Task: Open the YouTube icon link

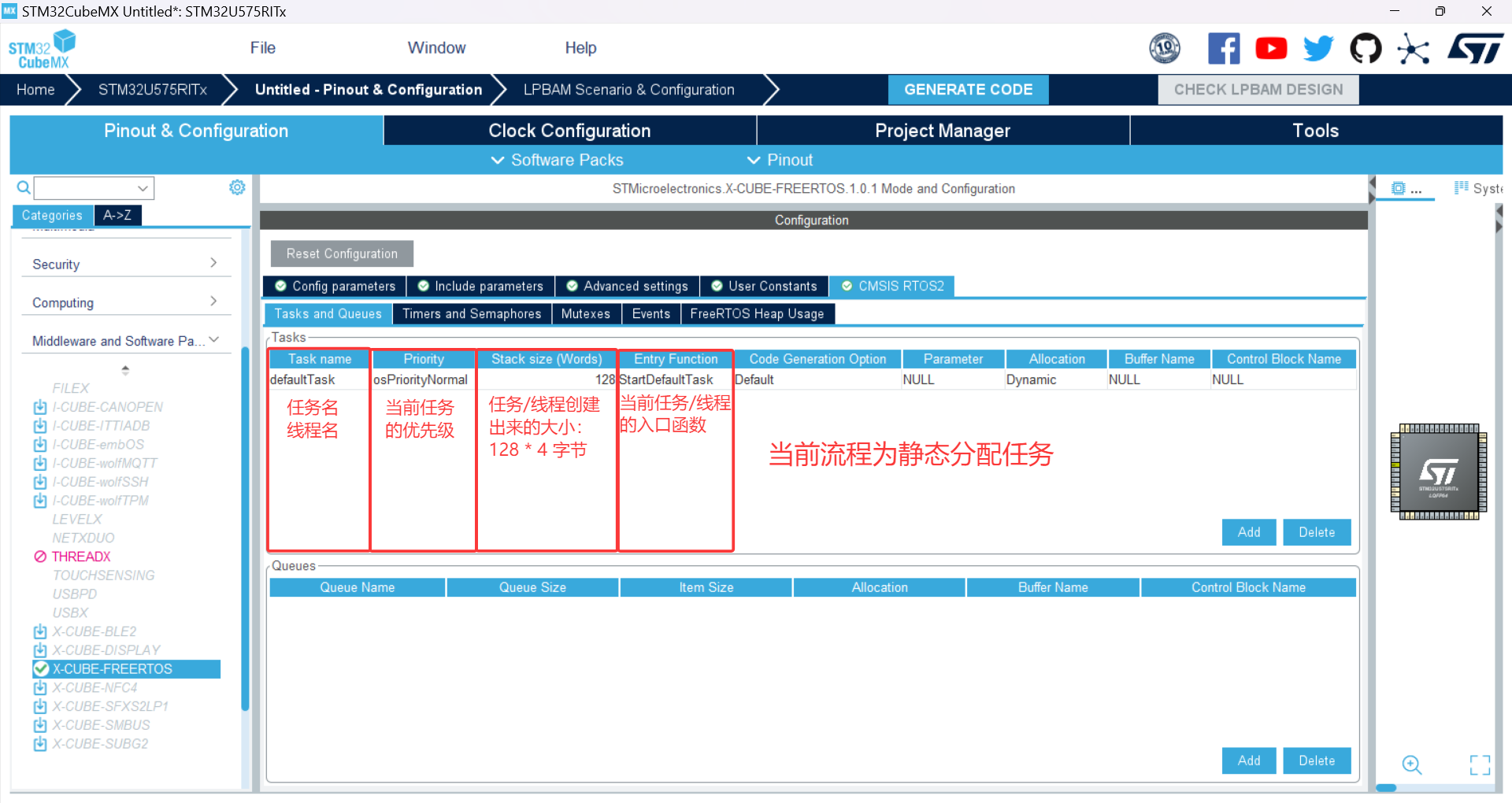Action: (x=1271, y=49)
